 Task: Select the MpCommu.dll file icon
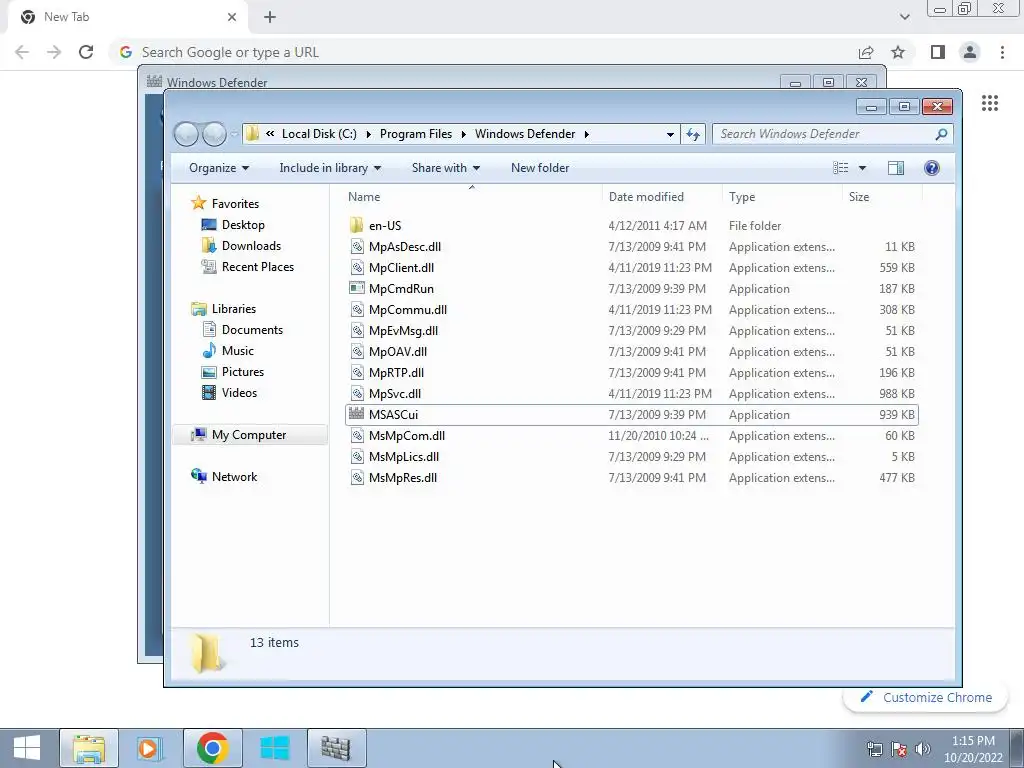[x=357, y=310]
